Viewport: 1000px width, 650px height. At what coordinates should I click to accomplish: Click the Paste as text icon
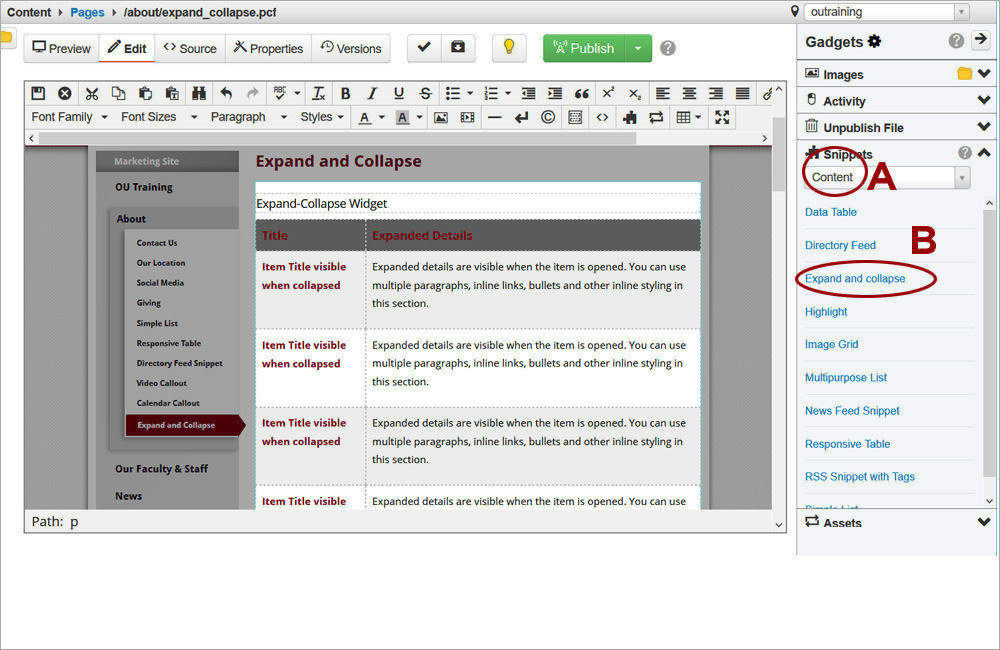172,93
